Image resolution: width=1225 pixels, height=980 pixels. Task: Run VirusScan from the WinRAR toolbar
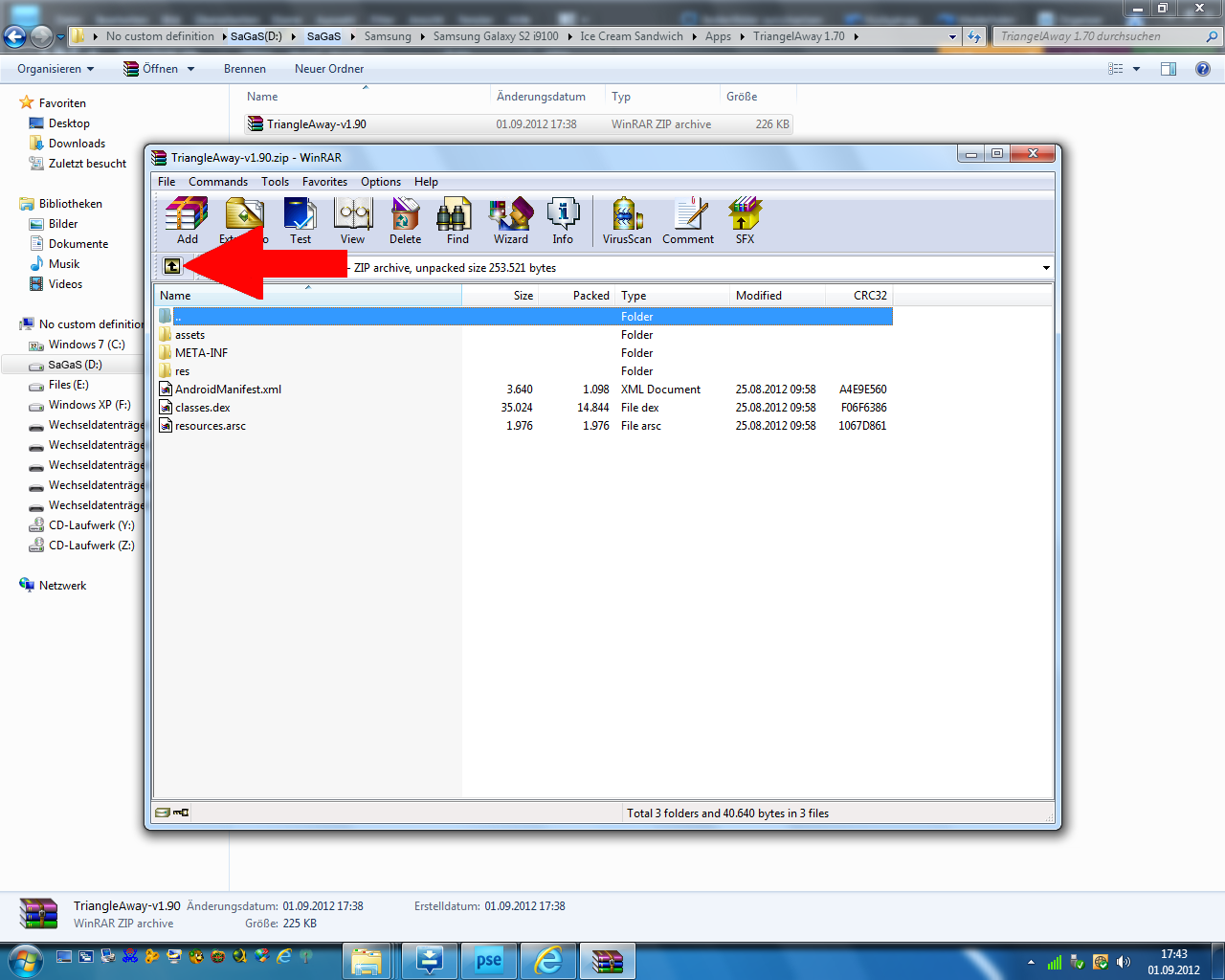click(627, 221)
